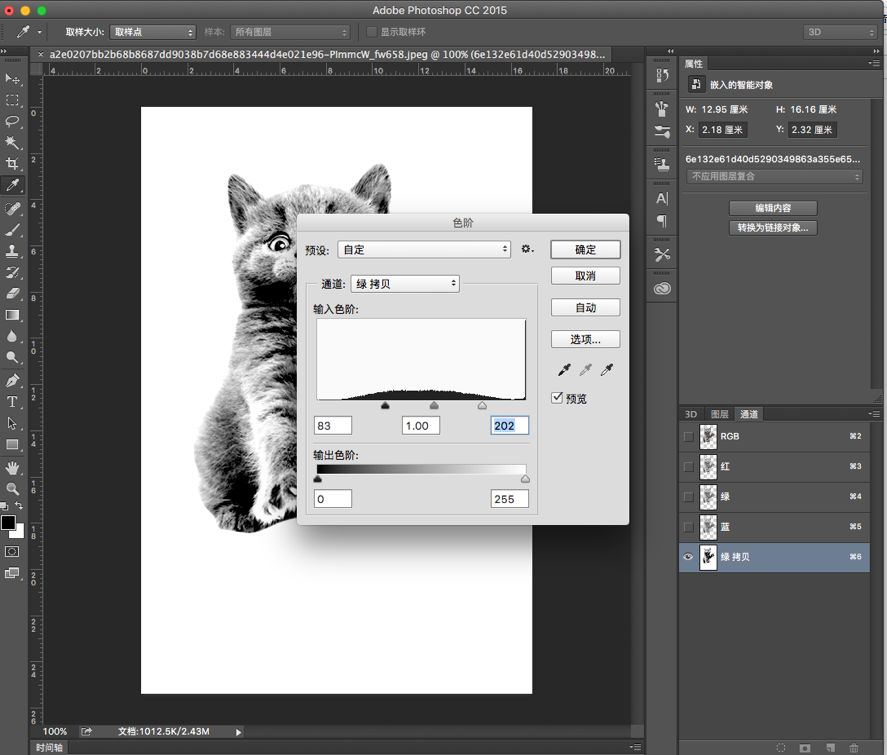Open the 样本 所有图层 dropdown

290,32
